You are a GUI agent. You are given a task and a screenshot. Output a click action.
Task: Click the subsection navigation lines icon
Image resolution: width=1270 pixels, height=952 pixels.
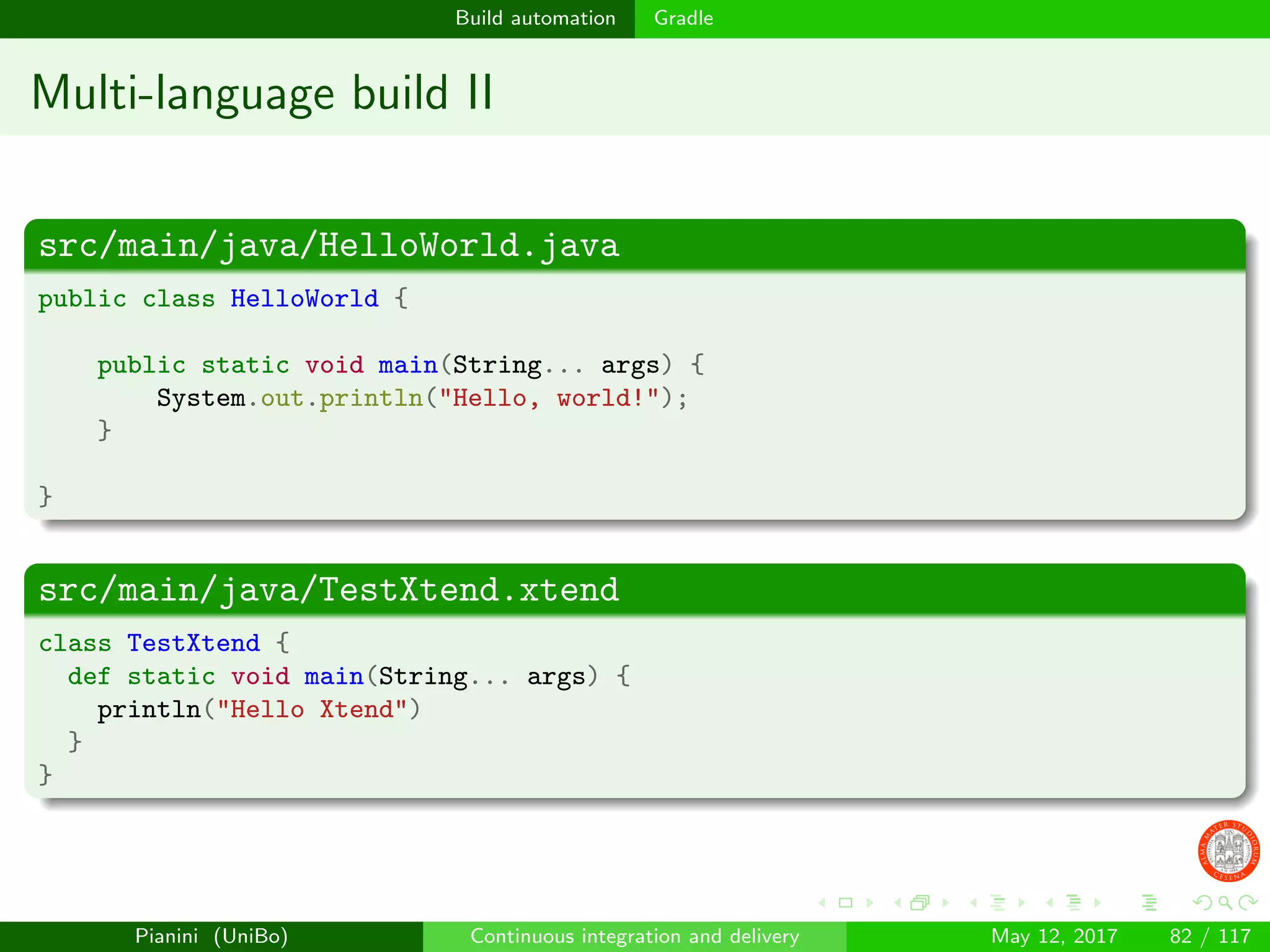pyautogui.click(x=998, y=903)
